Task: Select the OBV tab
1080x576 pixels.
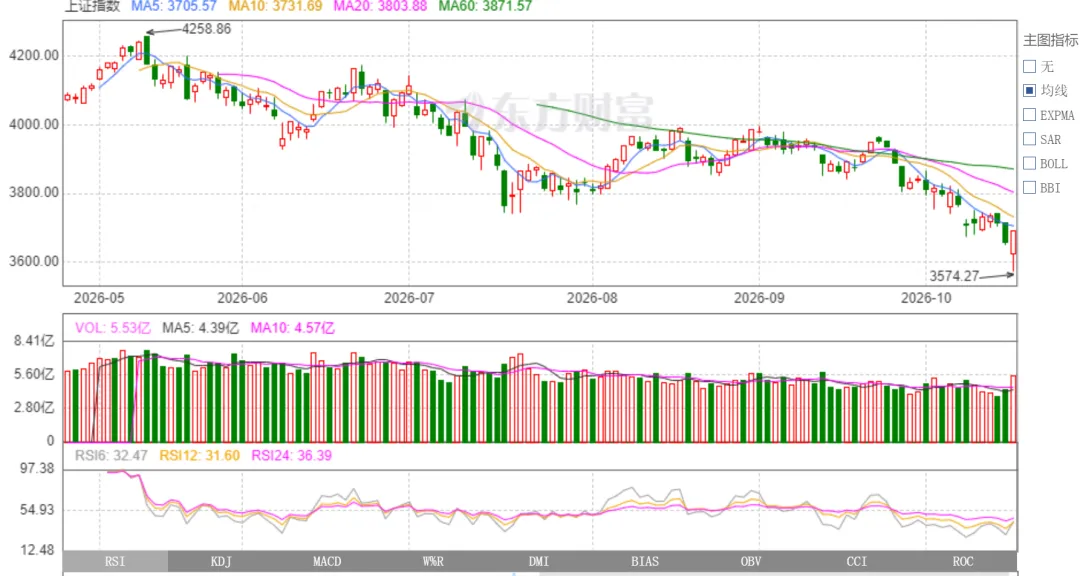Action: (751, 562)
